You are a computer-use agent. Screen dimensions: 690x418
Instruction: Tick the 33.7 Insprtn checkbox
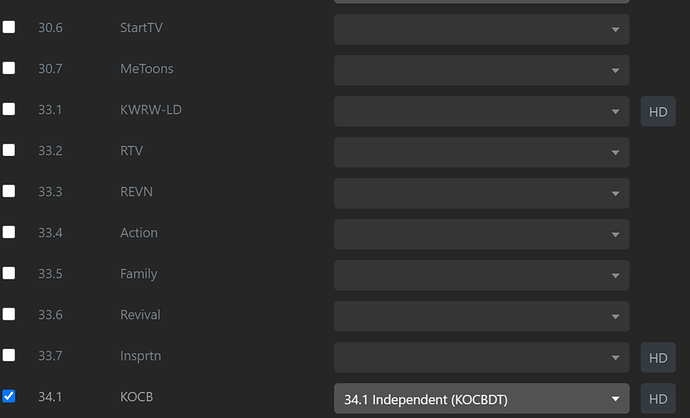click(9, 355)
